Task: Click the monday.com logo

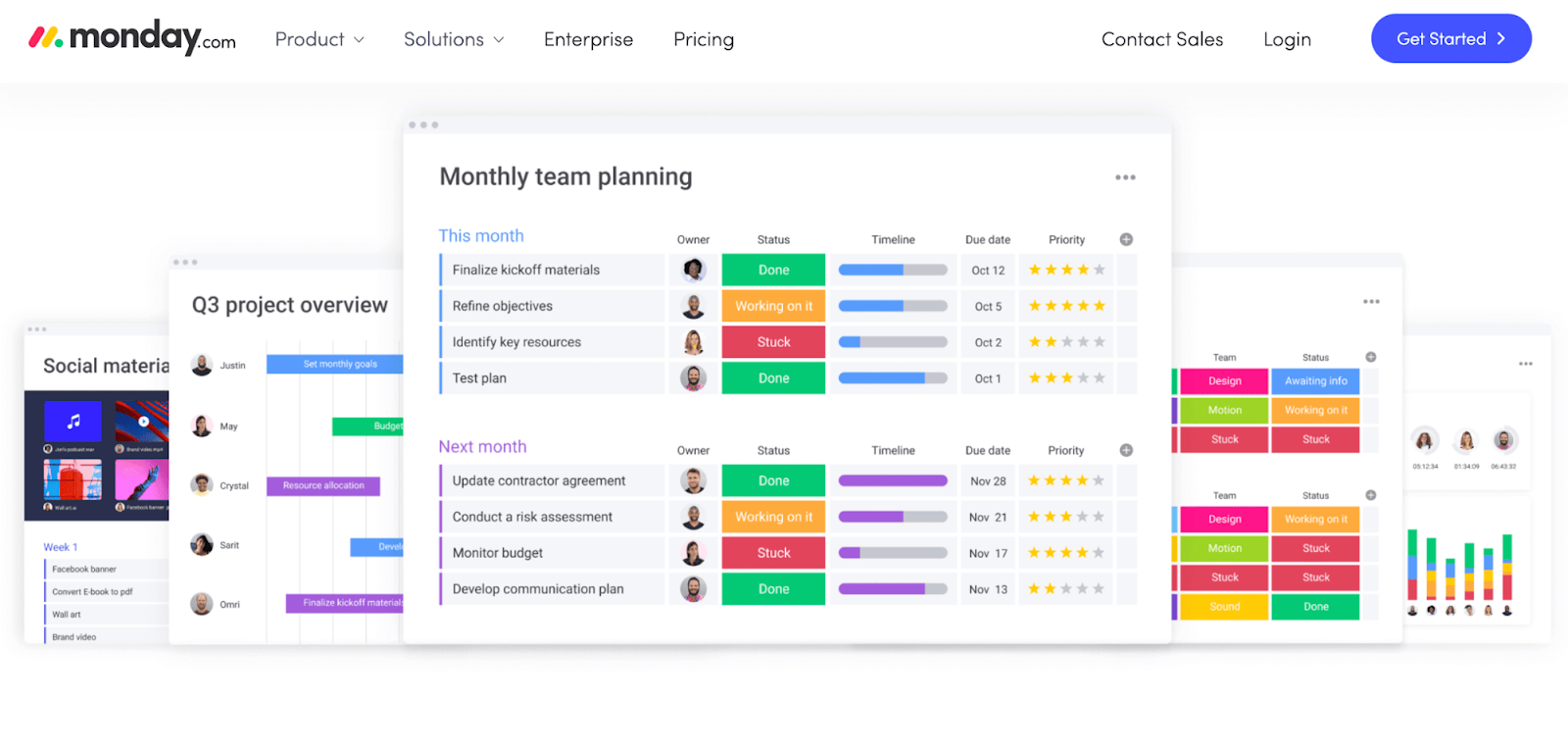Action: tap(132, 38)
